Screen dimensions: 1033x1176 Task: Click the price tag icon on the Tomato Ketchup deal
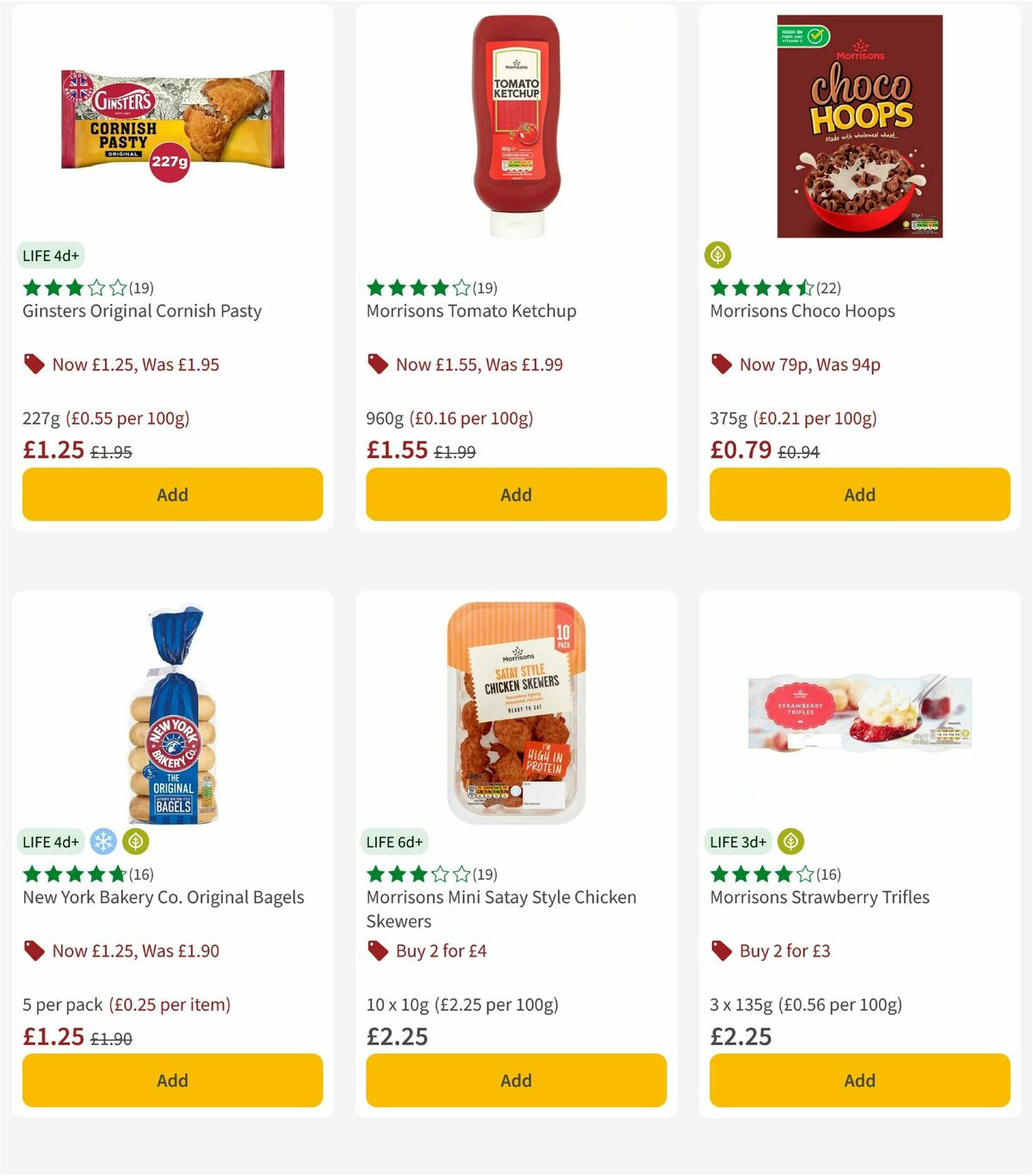point(377,363)
